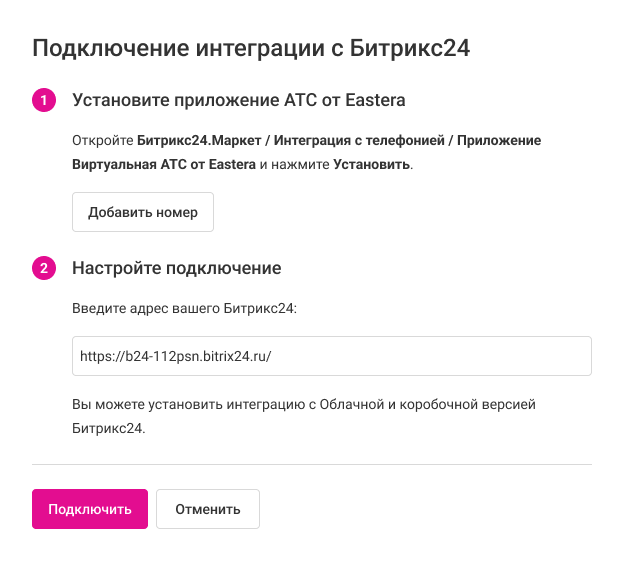This screenshot has height=561, width=624.
Task: Select heading Установите приложение АТС от Eastera
Action: tap(238, 100)
